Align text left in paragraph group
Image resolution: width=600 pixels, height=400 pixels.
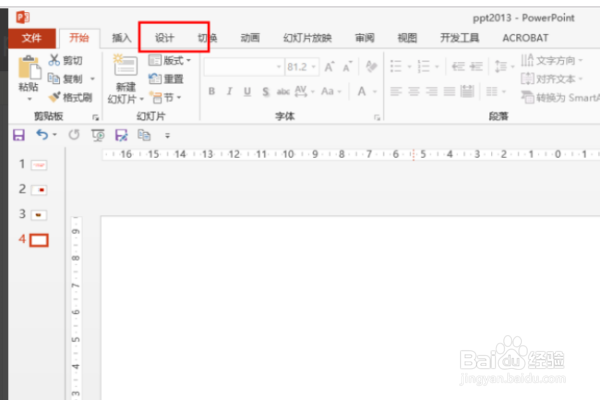396,91
